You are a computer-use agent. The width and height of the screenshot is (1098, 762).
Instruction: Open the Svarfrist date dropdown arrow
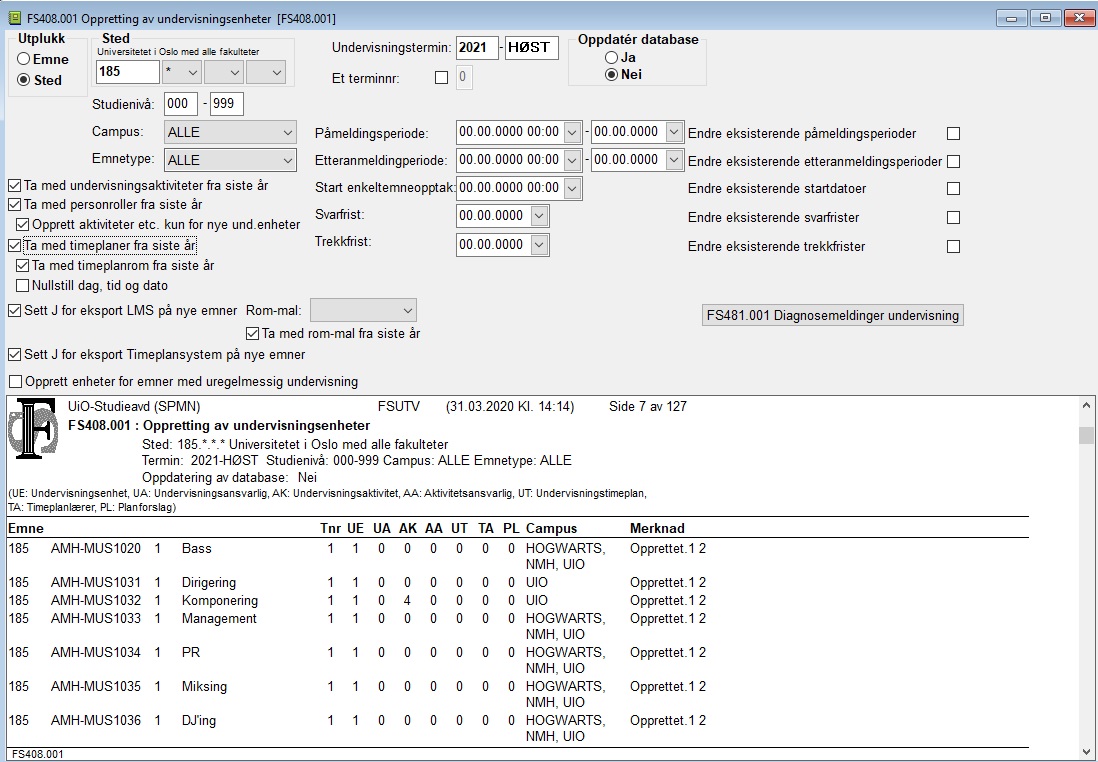pyautogui.click(x=539, y=216)
